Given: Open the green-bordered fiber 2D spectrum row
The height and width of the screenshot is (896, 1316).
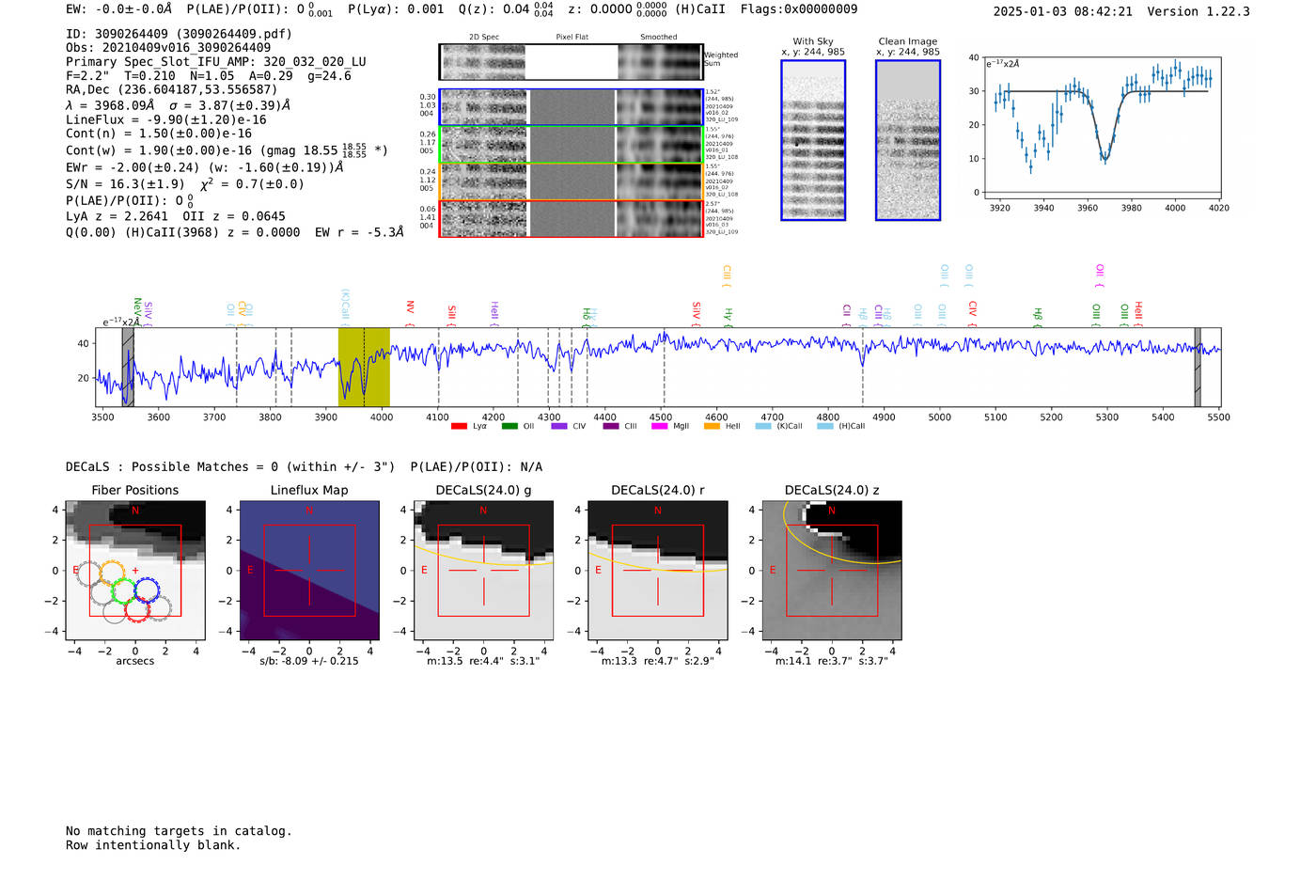Looking at the screenshot, I should click(571, 145).
